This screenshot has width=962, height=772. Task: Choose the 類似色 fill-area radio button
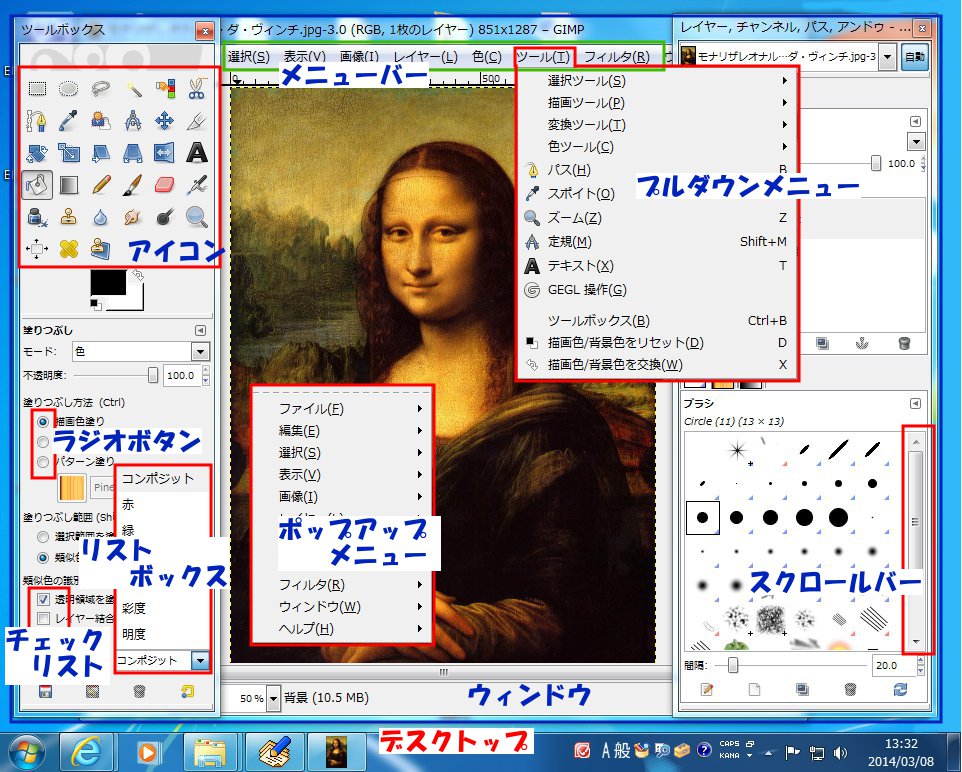coord(43,557)
